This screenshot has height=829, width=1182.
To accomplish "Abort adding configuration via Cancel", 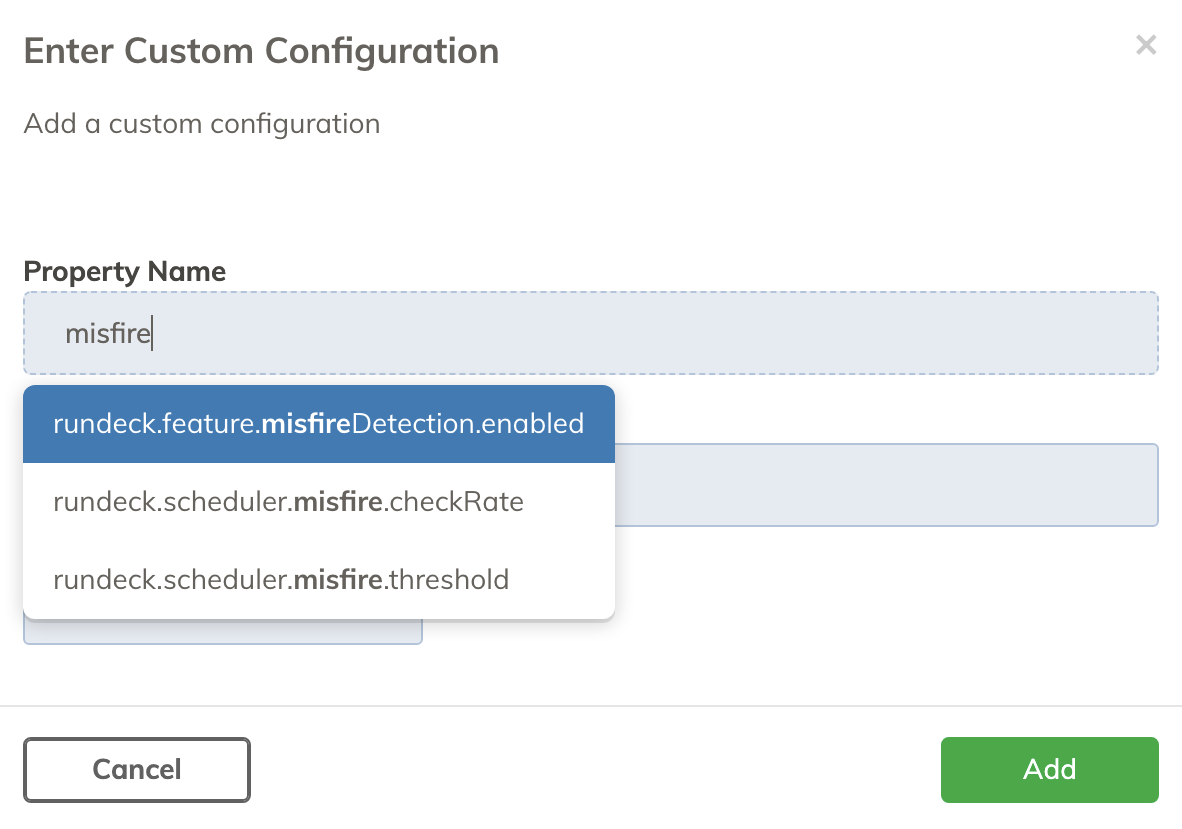I will point(136,769).
